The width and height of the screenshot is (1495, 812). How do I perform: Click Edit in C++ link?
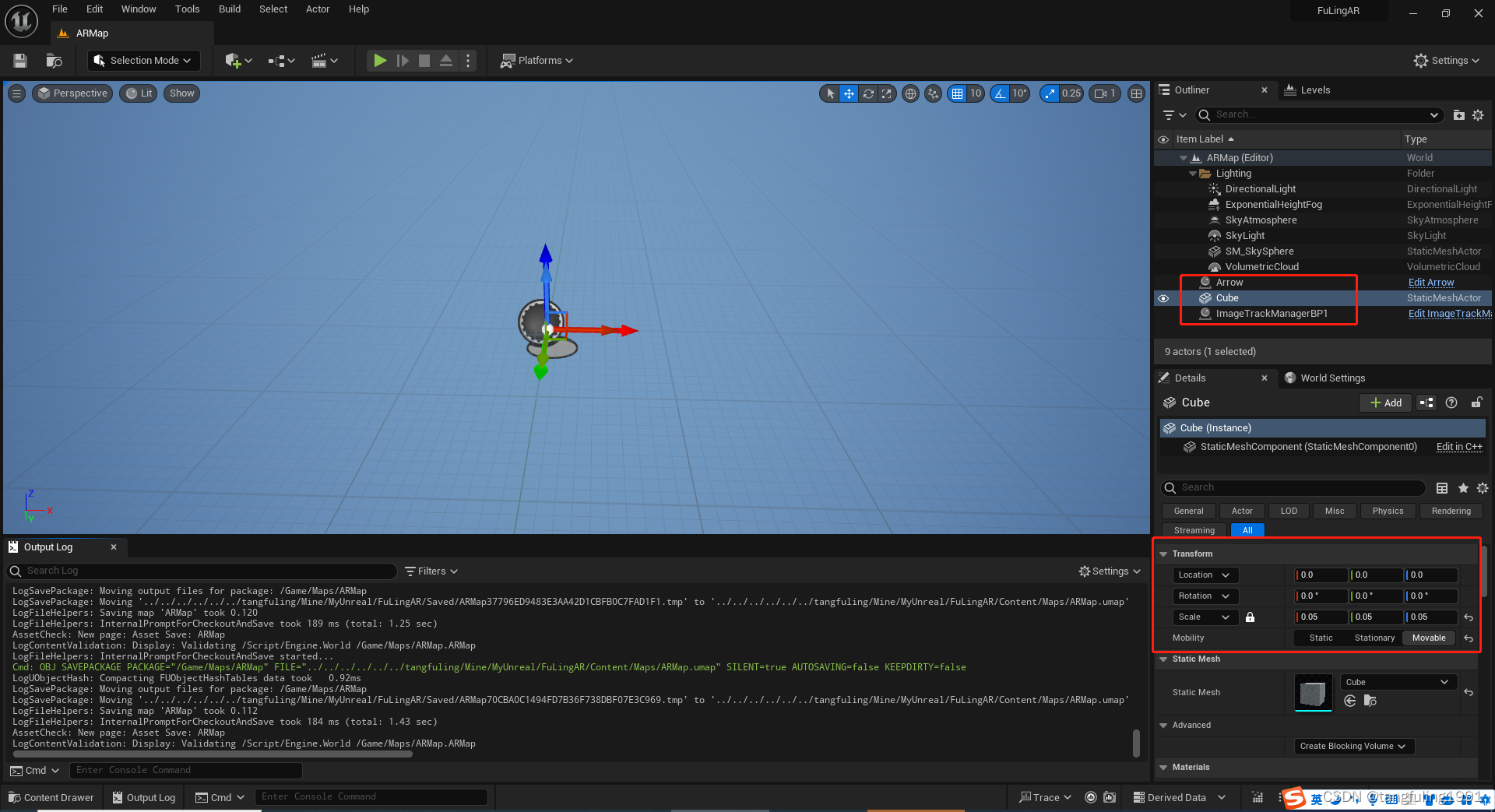(x=1459, y=447)
